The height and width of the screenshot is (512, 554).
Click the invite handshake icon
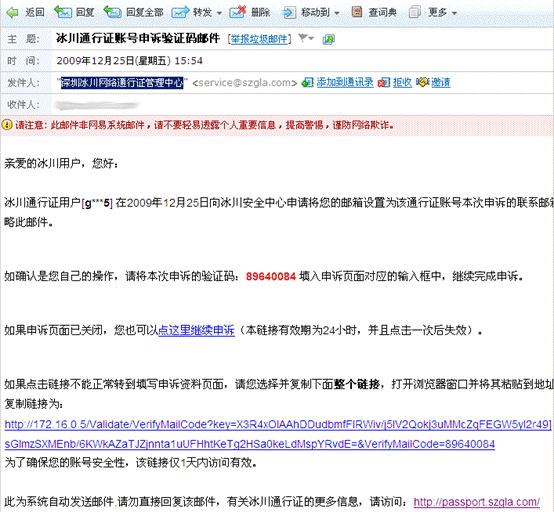tap(422, 82)
